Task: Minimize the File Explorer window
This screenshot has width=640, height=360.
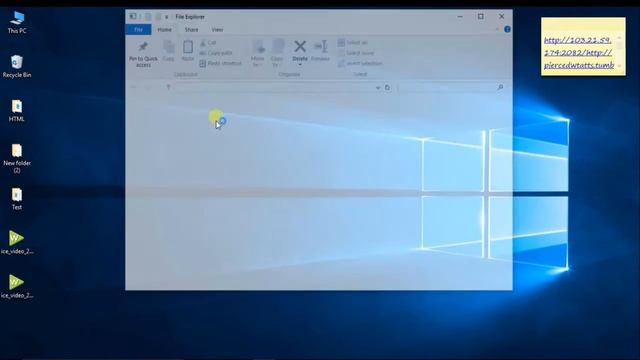Action: [x=460, y=17]
